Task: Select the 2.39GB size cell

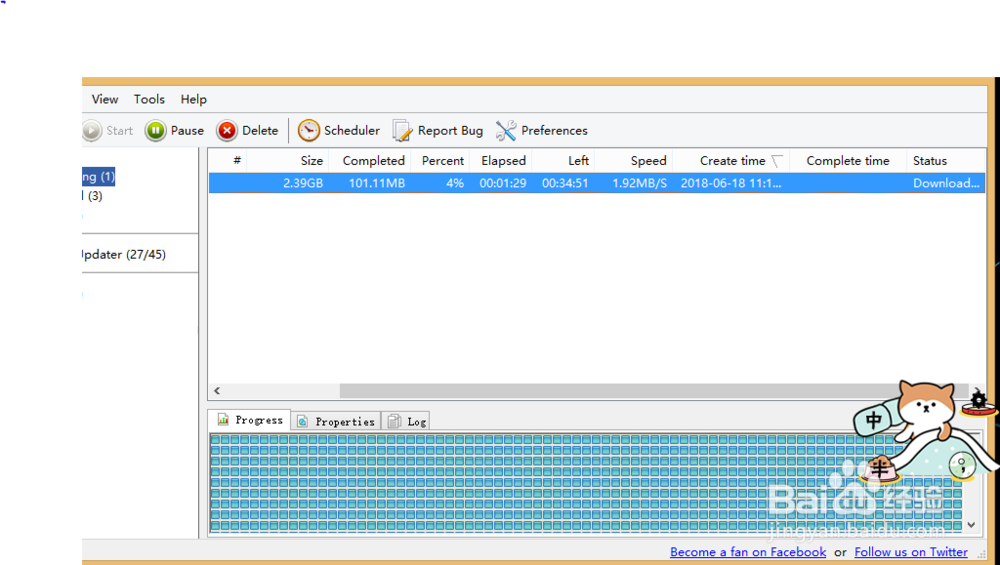Action: click(303, 184)
